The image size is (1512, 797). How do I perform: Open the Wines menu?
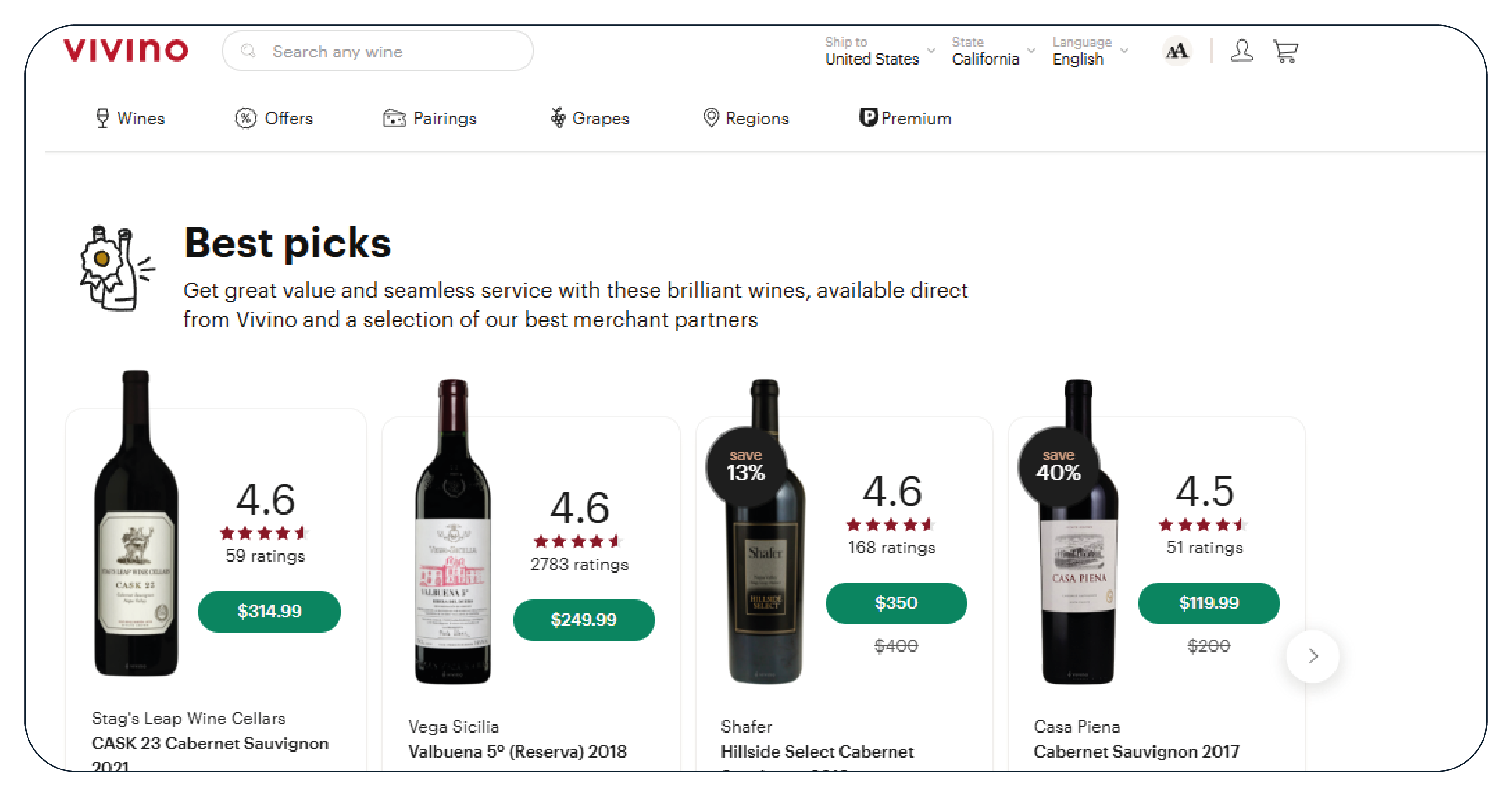(130, 118)
